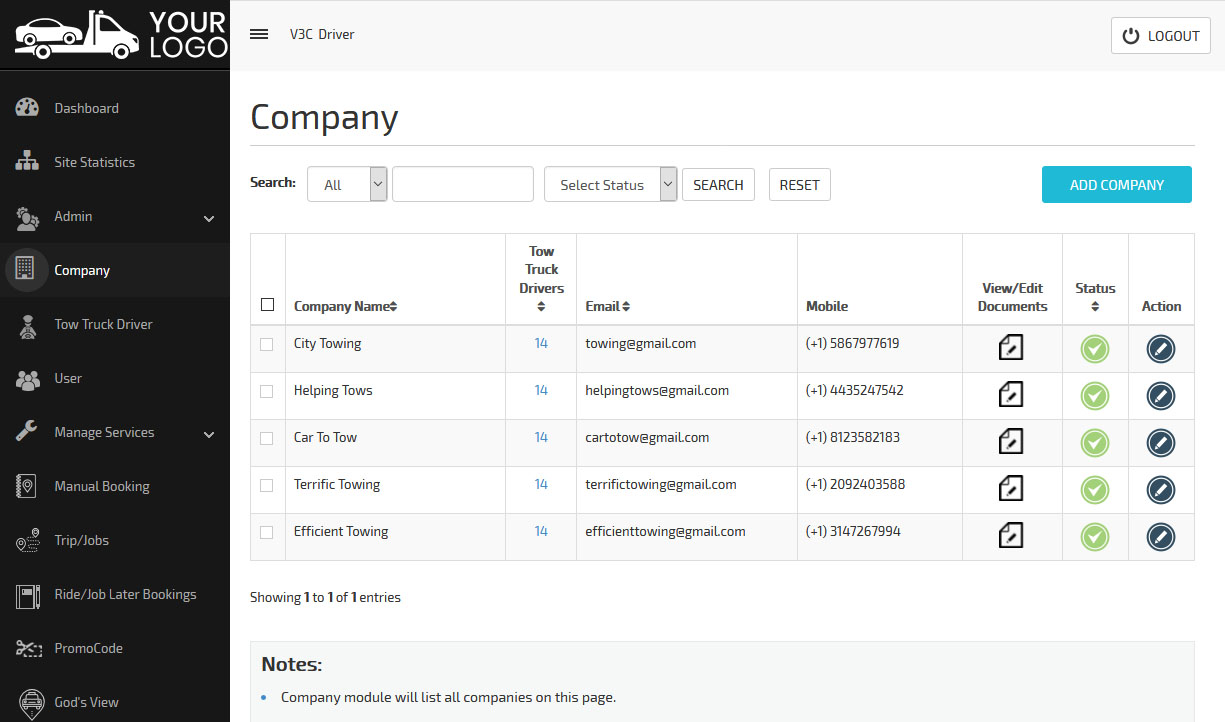Screen dimensions: 1225x722
Task: Open documents icon for City Towing
Action: coord(1011,348)
